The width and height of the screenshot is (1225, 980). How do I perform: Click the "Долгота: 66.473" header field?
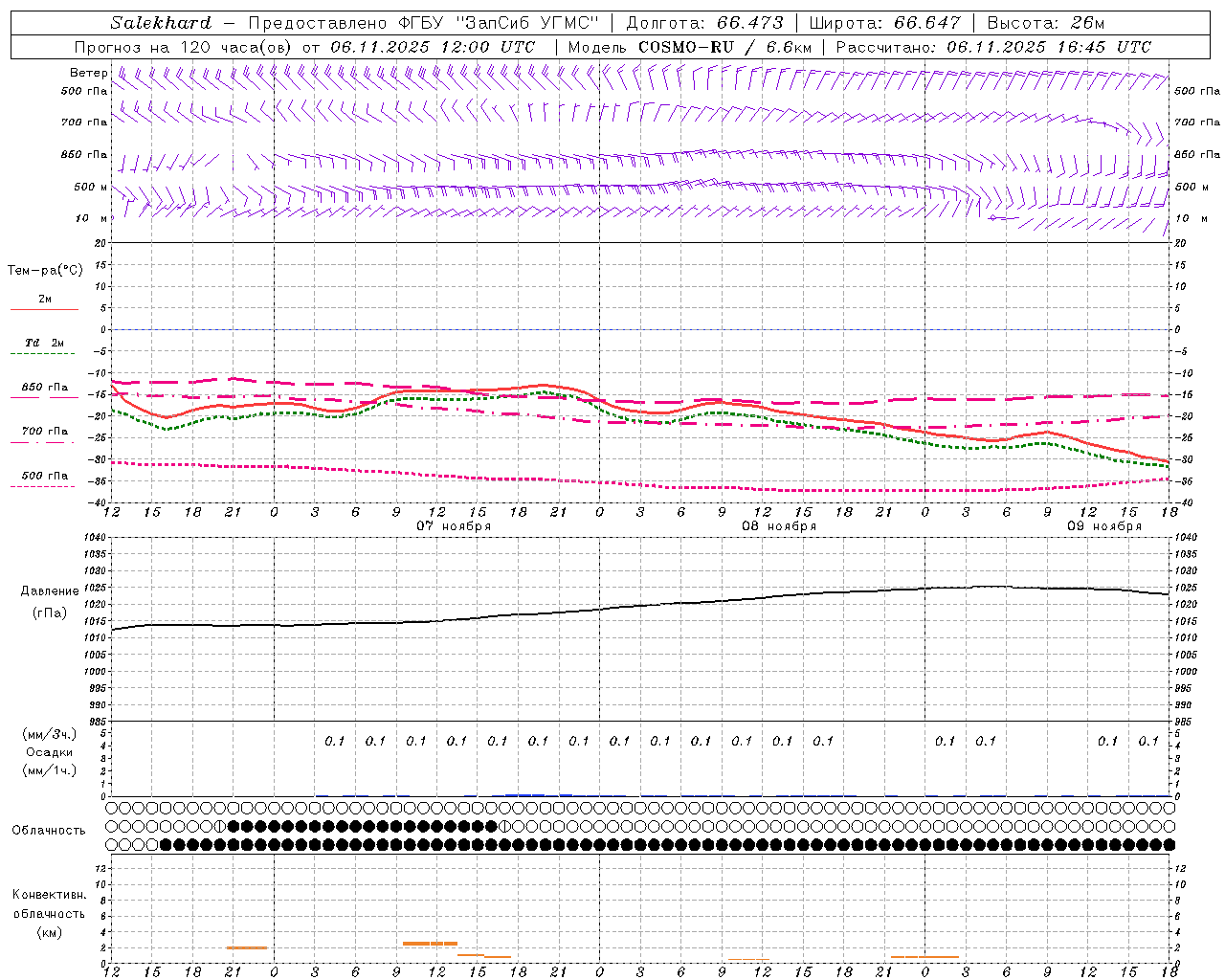(x=704, y=23)
